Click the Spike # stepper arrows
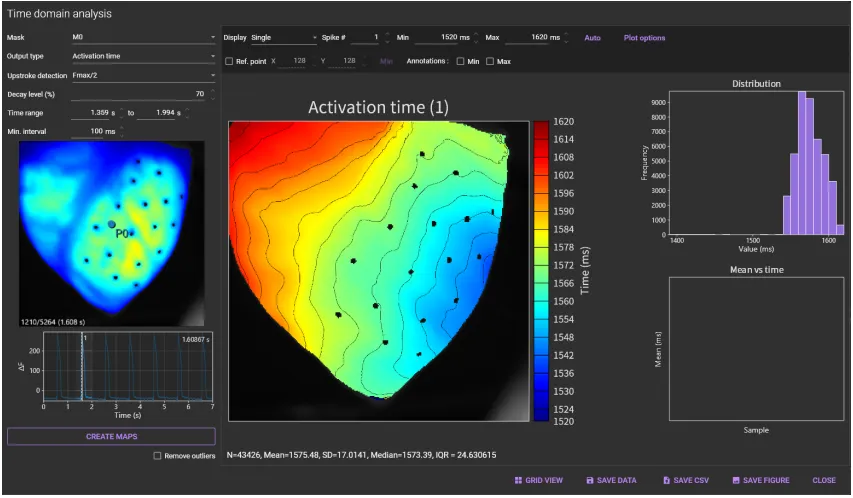 click(x=385, y=38)
